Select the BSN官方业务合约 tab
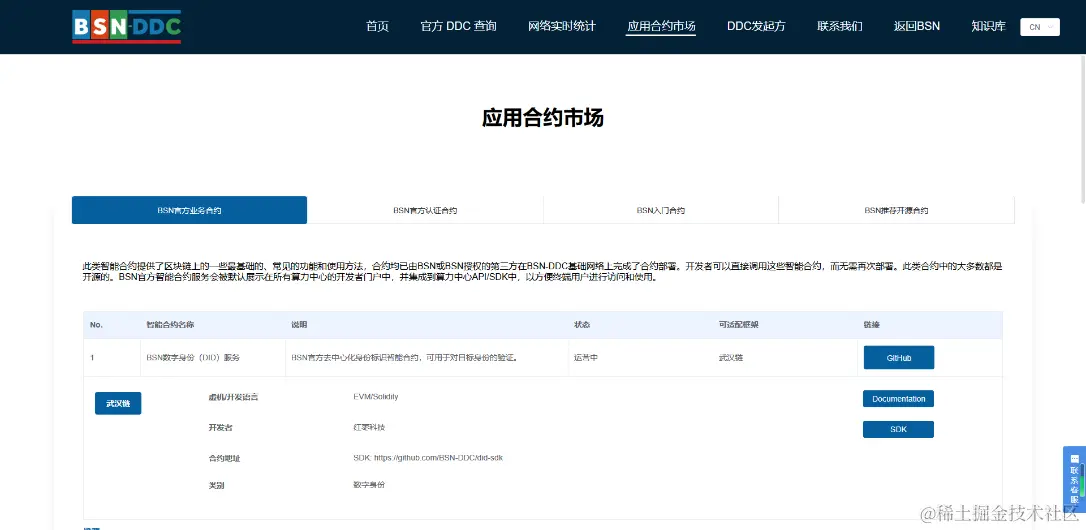The width and height of the screenshot is (1086, 530). pyautogui.click(x=189, y=210)
